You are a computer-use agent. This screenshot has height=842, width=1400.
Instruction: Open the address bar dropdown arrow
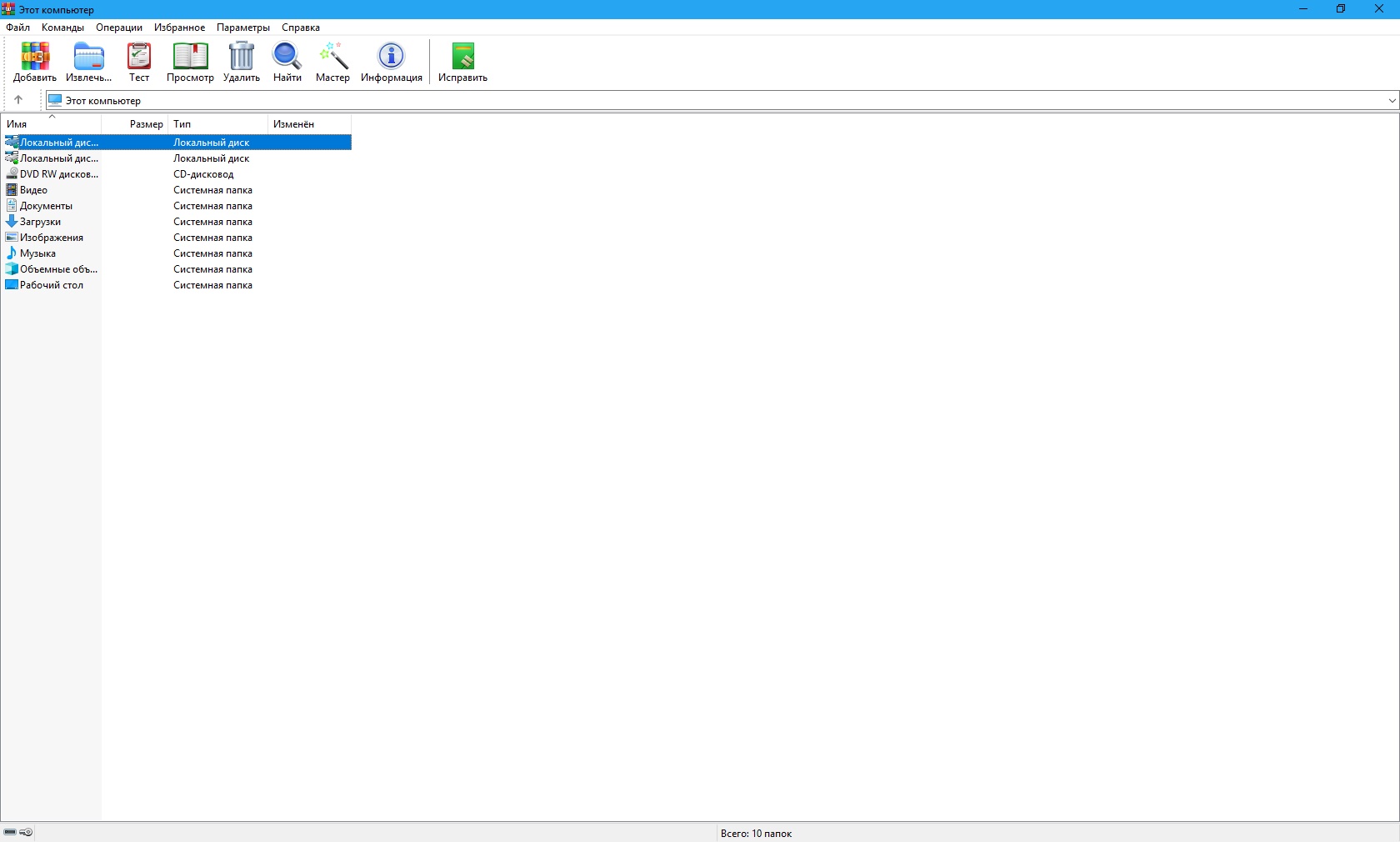point(1392,101)
